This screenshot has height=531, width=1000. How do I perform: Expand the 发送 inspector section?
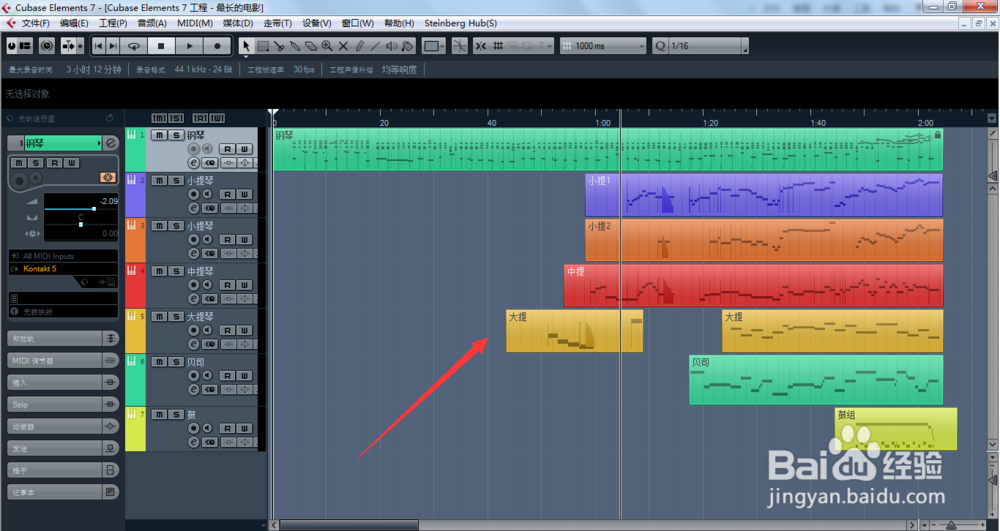point(63,448)
